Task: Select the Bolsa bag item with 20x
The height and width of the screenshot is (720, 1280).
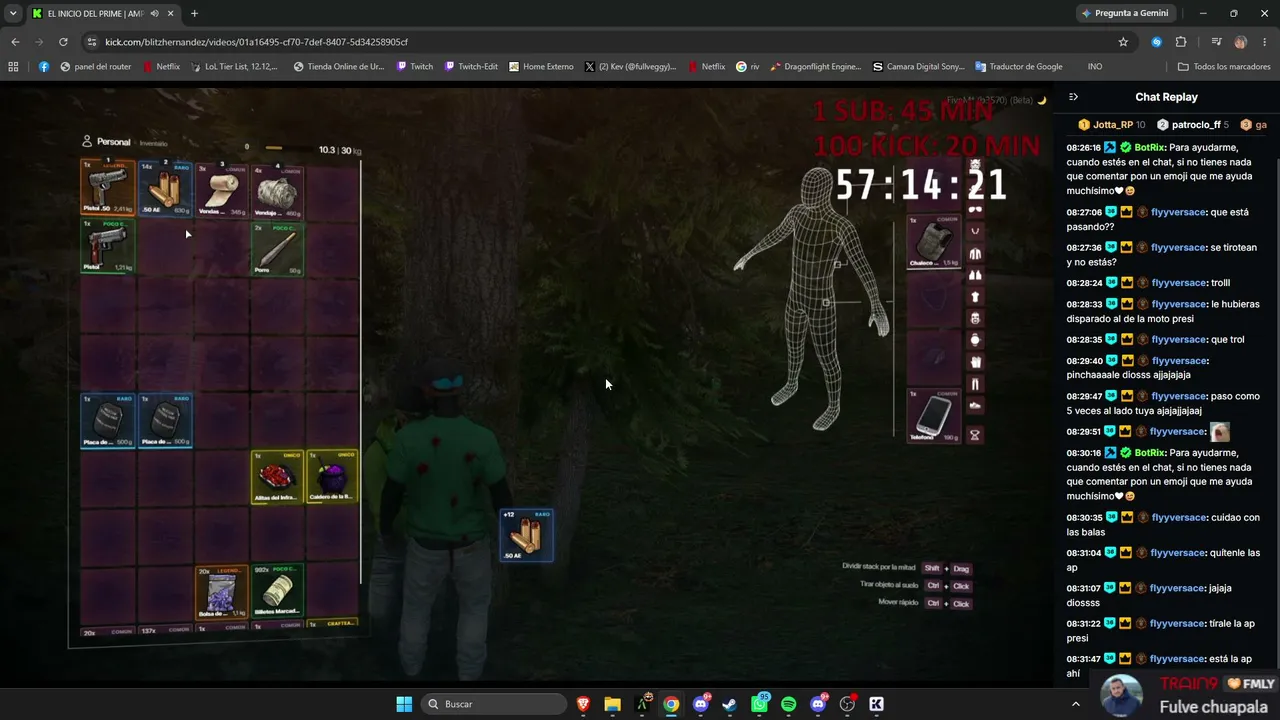Action: point(221,592)
